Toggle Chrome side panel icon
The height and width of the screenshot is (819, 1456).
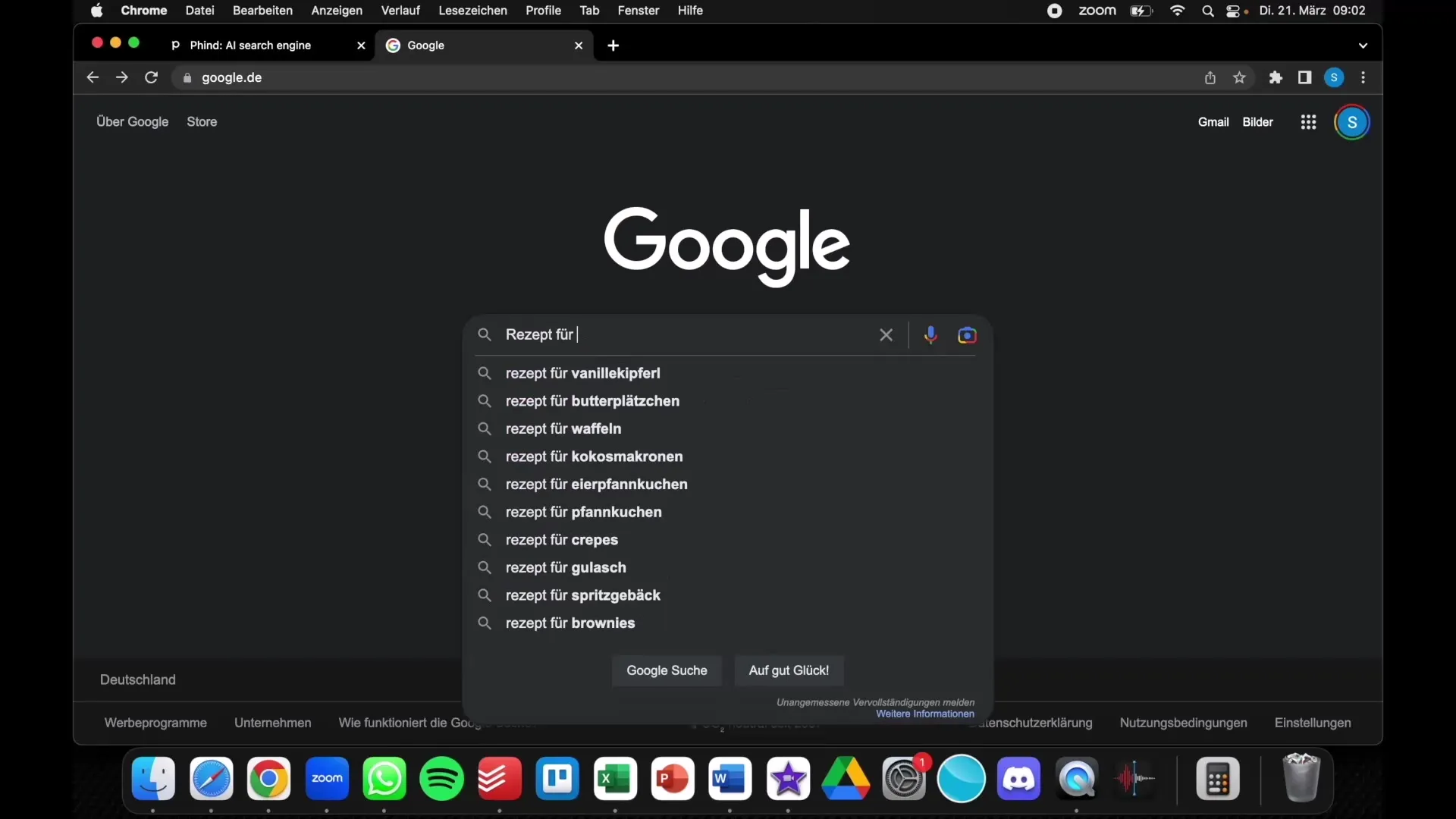click(x=1304, y=77)
